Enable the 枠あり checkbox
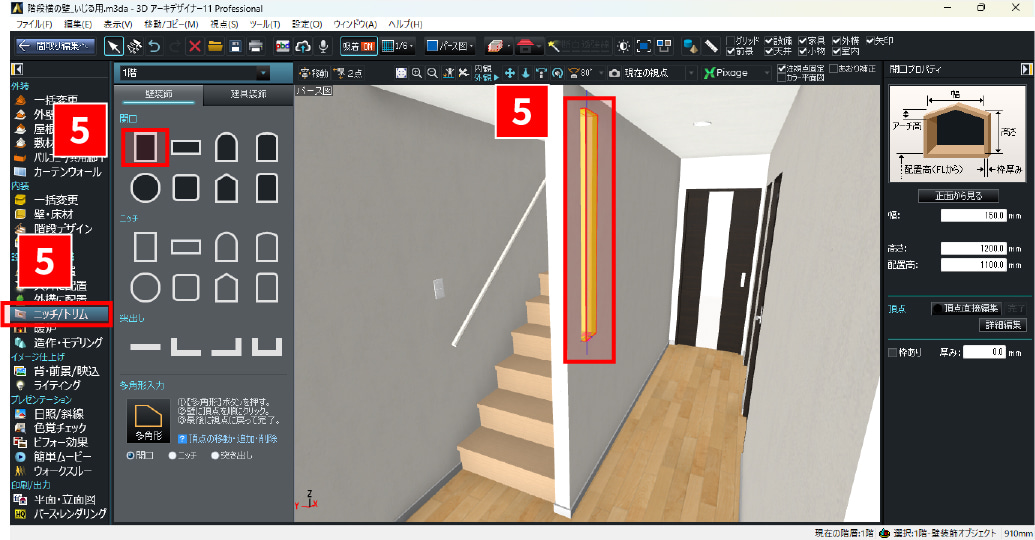Image resolution: width=1035 pixels, height=540 pixels. [x=892, y=353]
